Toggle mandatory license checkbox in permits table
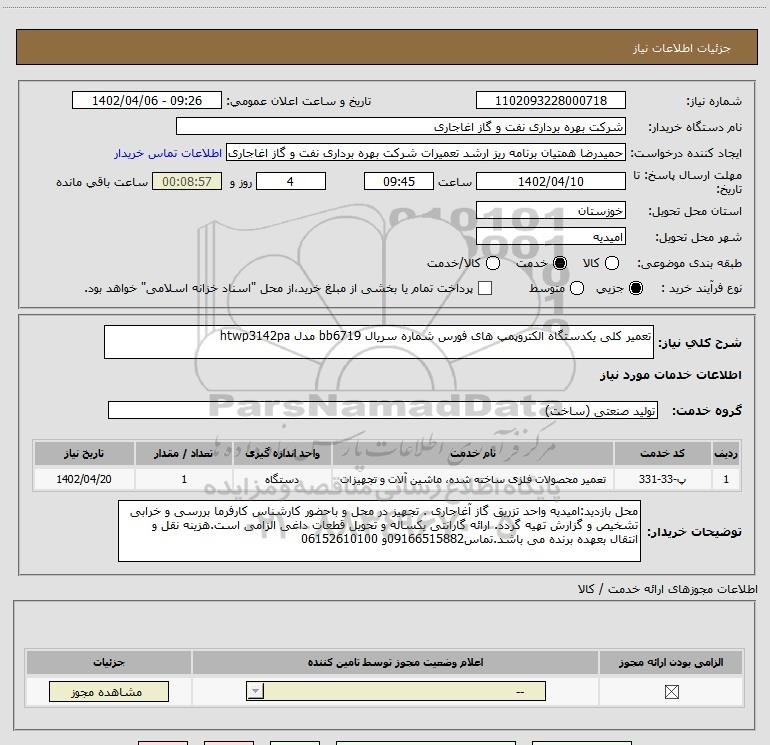The width and height of the screenshot is (770, 745). [671, 692]
